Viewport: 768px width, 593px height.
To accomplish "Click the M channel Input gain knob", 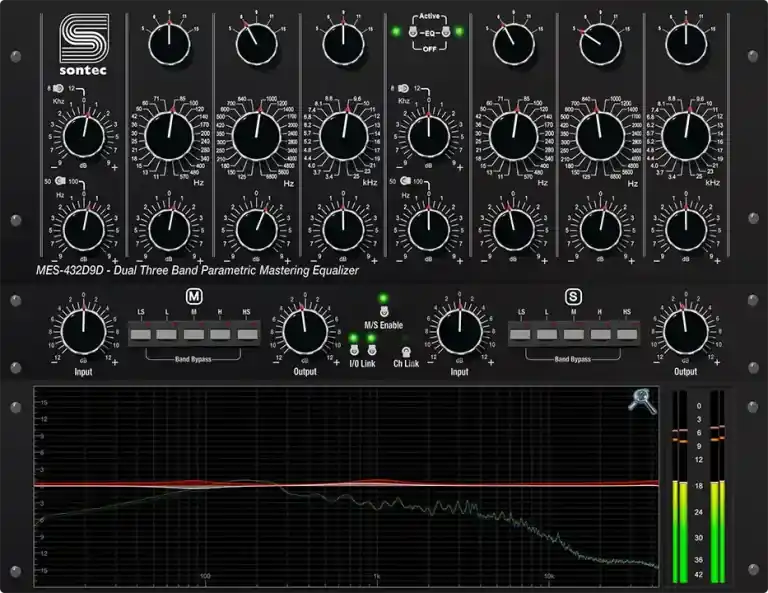I will click(83, 332).
